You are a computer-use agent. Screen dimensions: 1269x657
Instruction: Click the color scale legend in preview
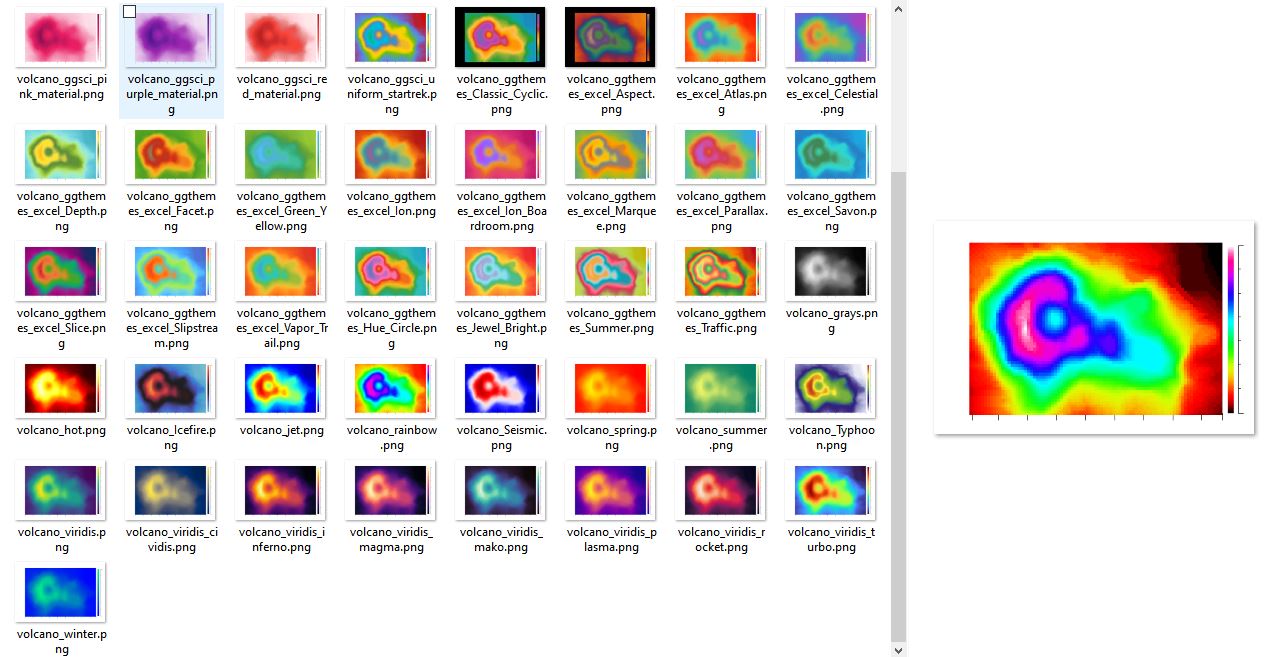coord(1232,328)
